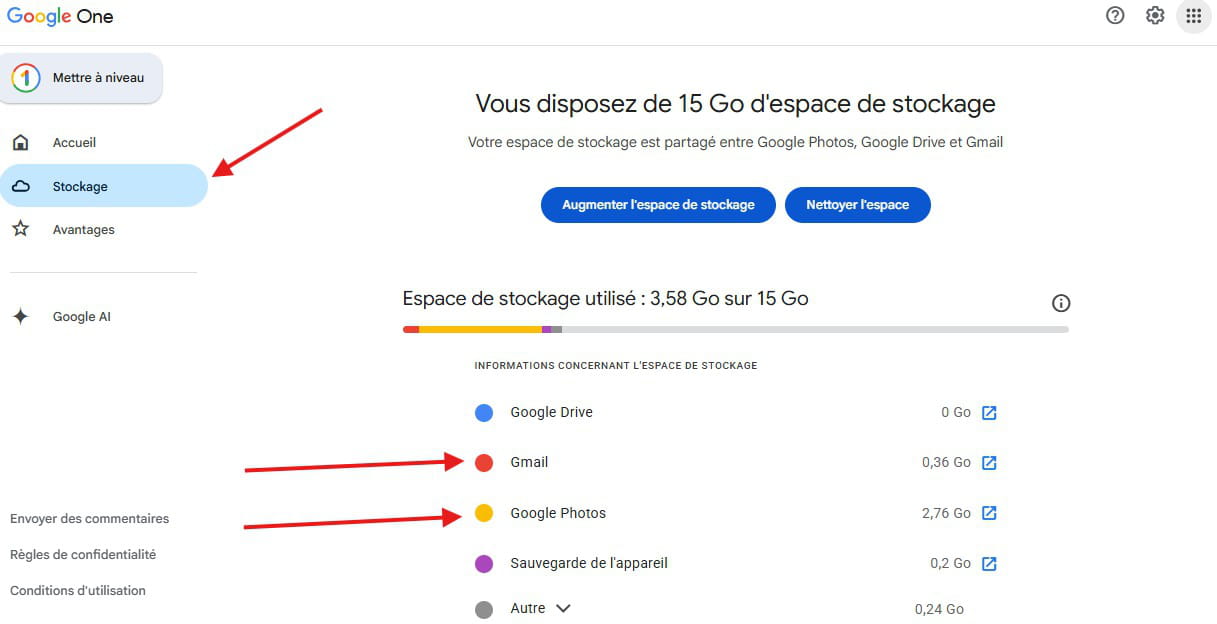Image resolution: width=1217 pixels, height=624 pixels.
Task: Open Règles de confidentialité link
Action: [83, 555]
